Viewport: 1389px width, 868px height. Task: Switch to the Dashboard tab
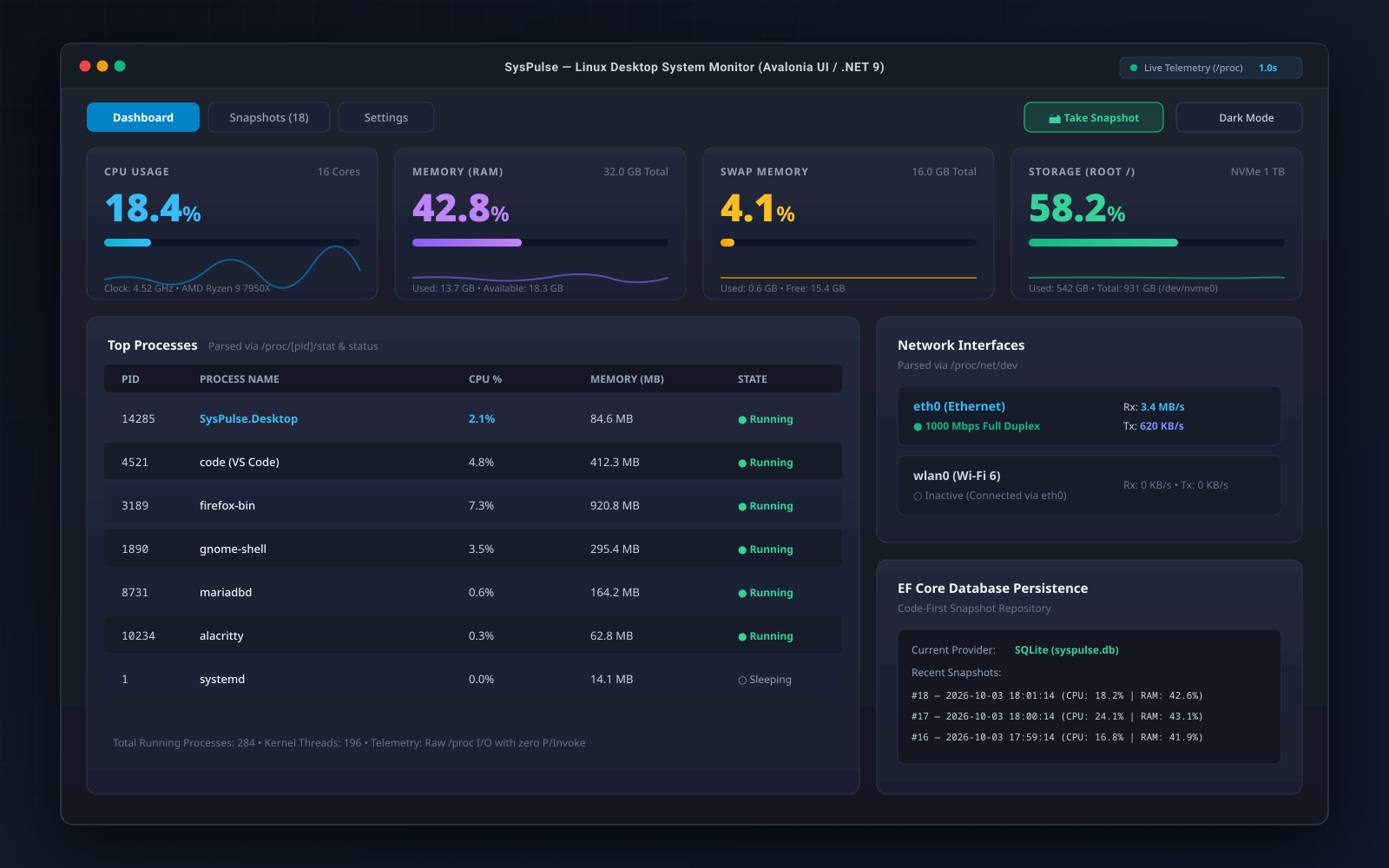click(143, 117)
